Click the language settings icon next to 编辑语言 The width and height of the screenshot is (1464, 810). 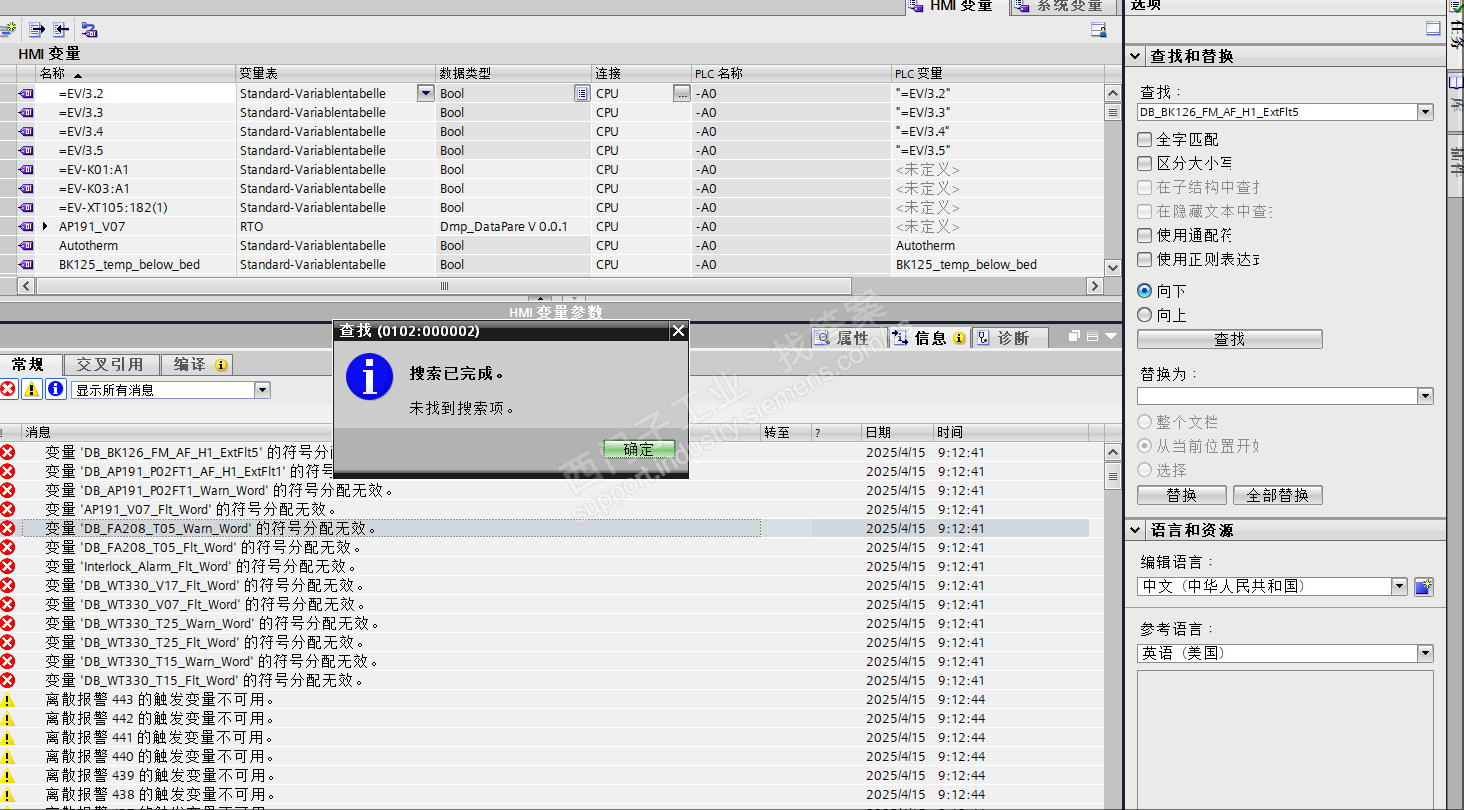1424,586
